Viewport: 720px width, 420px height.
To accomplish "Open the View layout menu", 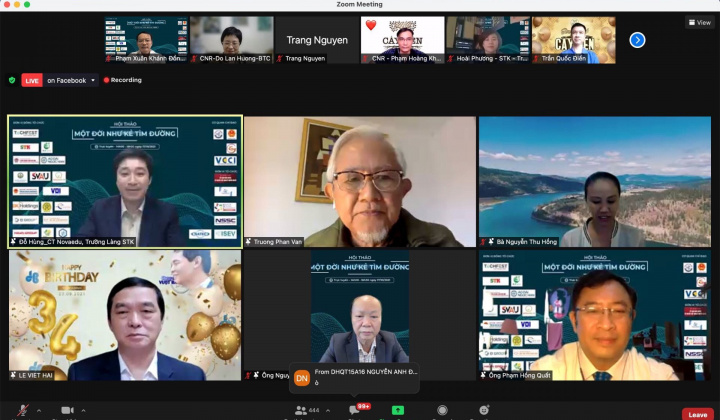I will (700, 22).
